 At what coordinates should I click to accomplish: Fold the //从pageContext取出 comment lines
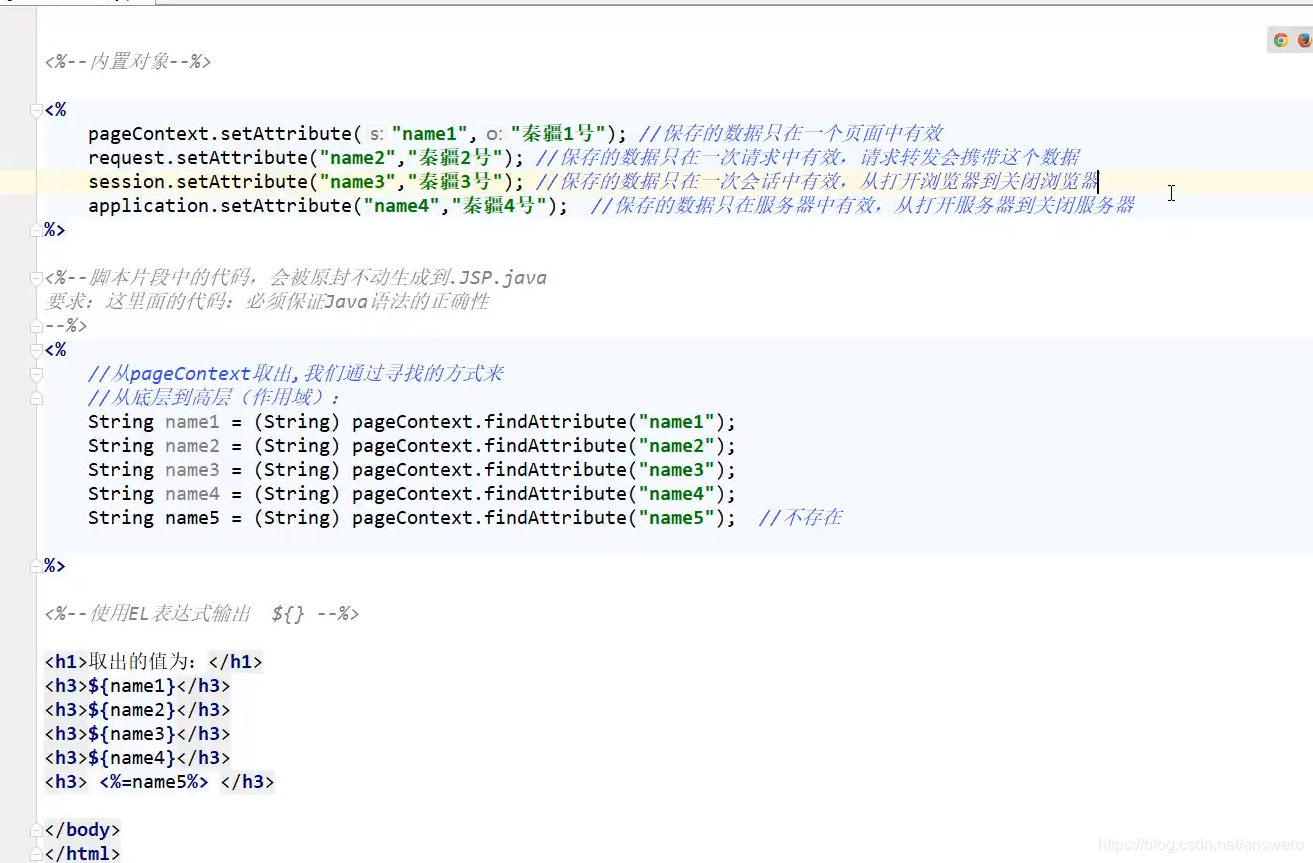coord(37,374)
